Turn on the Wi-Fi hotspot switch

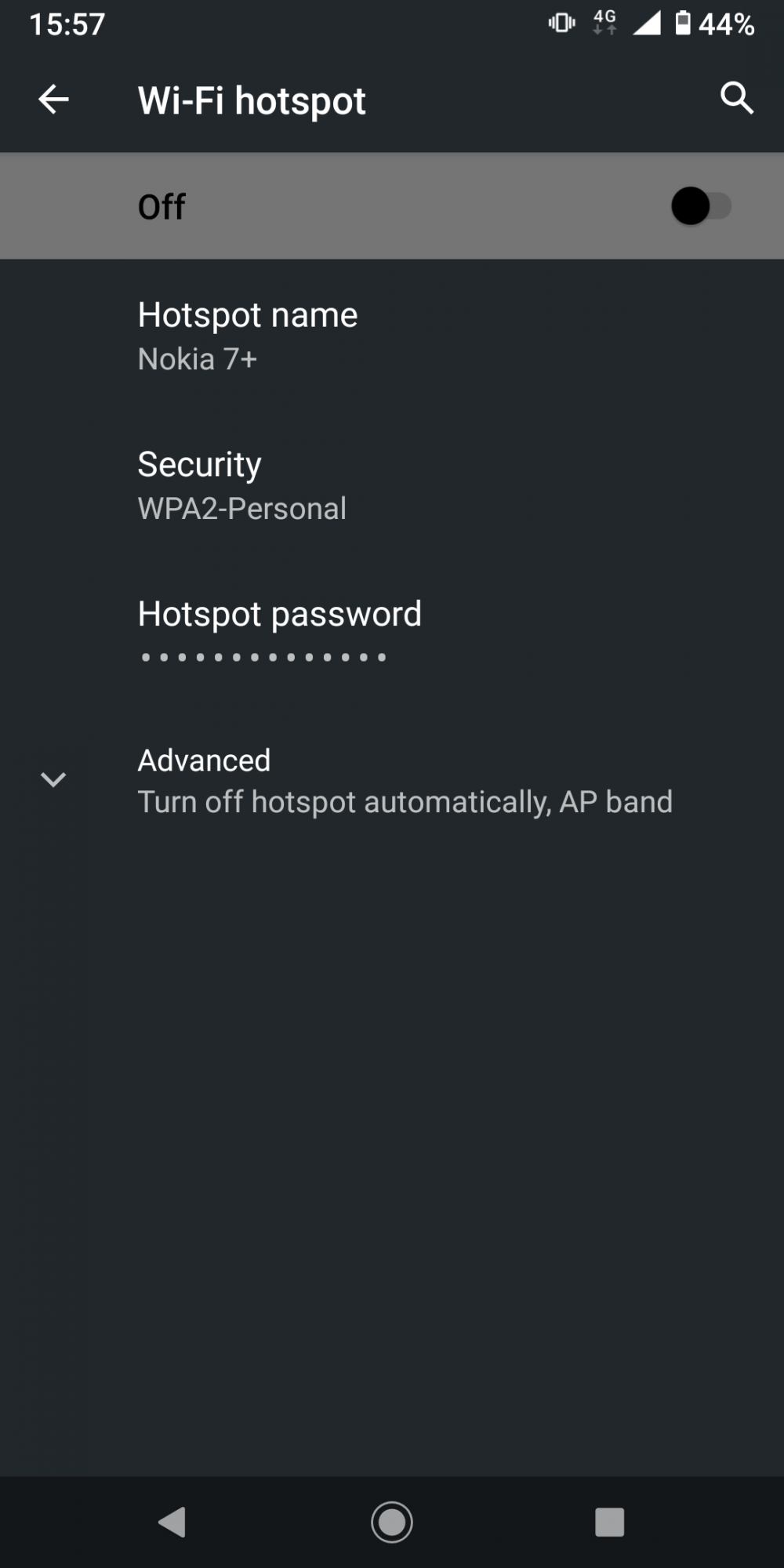[x=700, y=206]
